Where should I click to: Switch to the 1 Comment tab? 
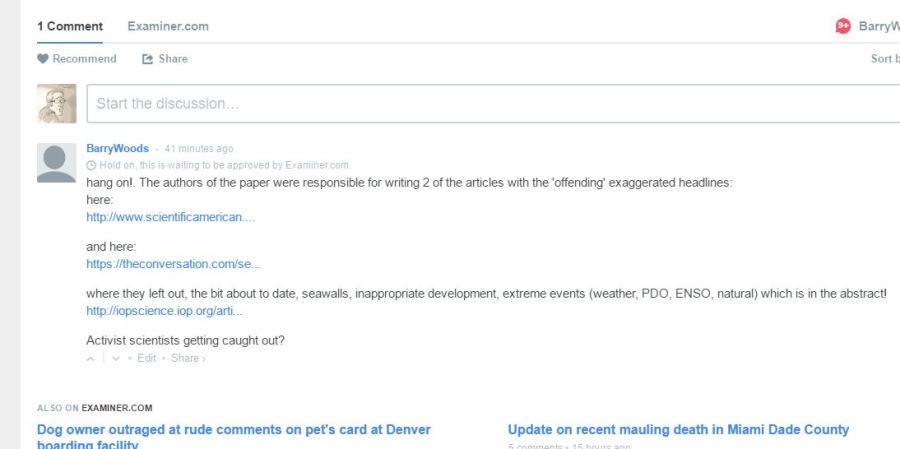pos(70,26)
